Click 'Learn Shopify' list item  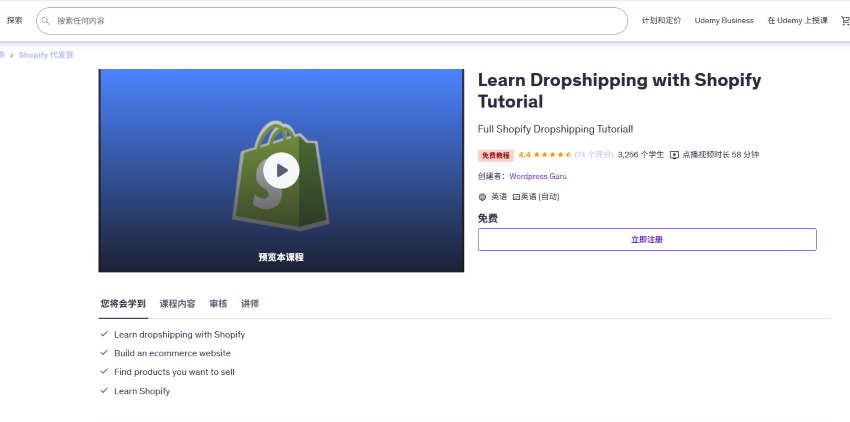141,391
